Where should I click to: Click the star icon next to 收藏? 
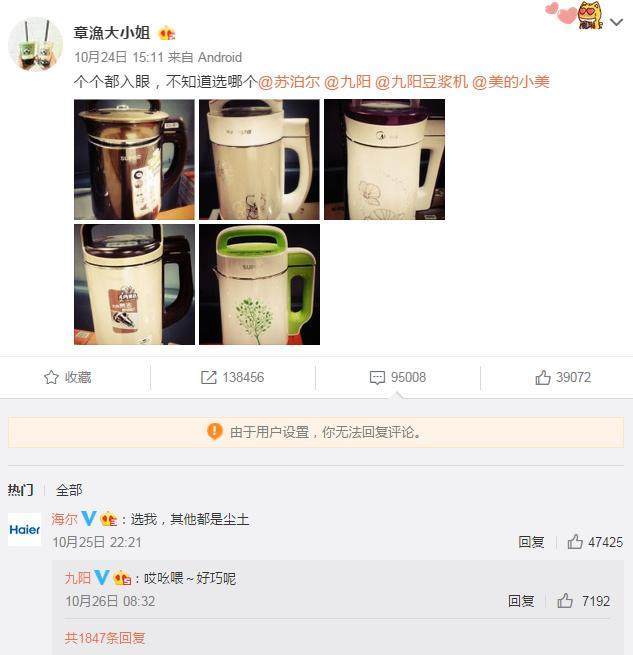click(x=51, y=377)
